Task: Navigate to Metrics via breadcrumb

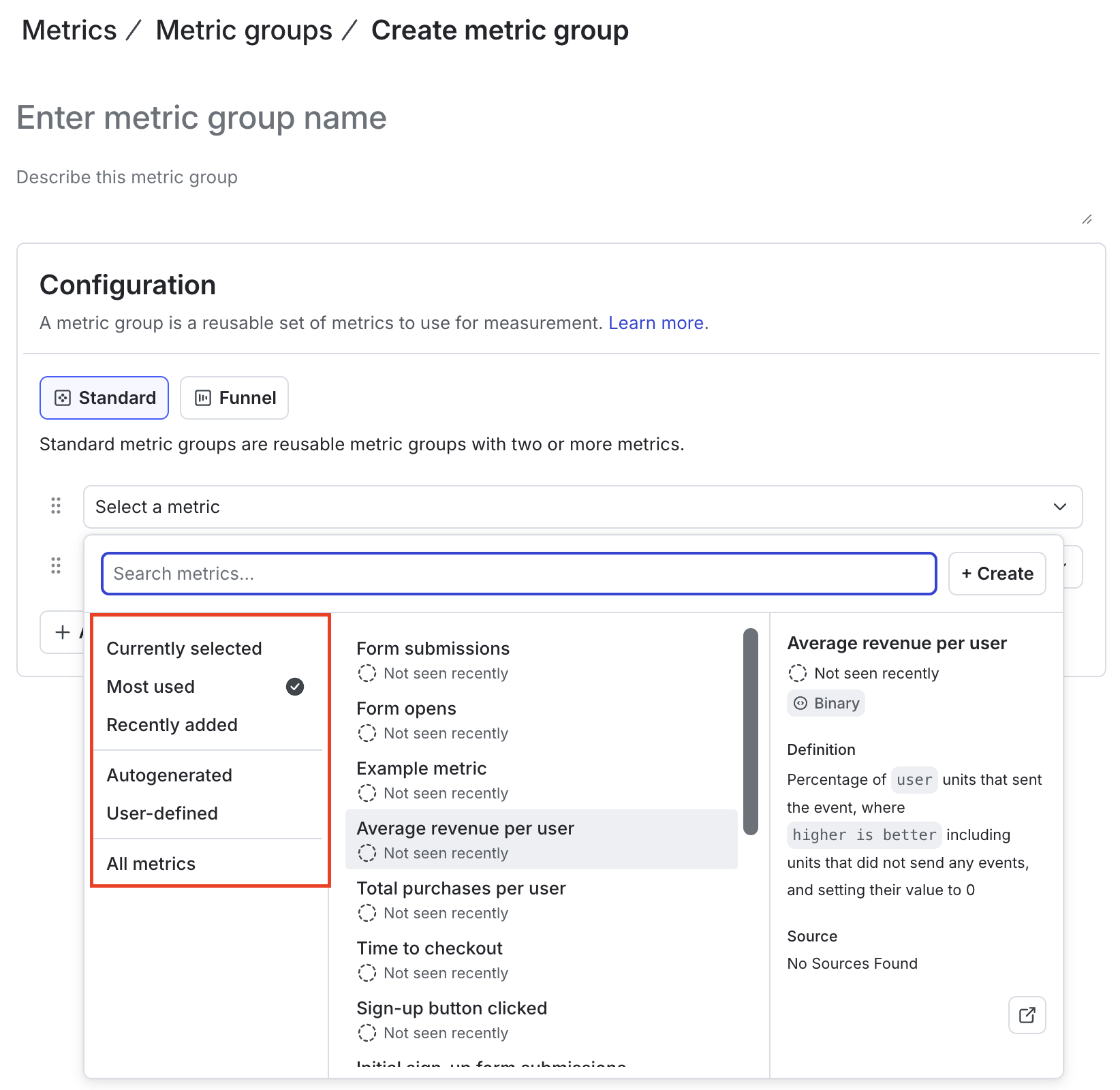Action: [x=69, y=29]
